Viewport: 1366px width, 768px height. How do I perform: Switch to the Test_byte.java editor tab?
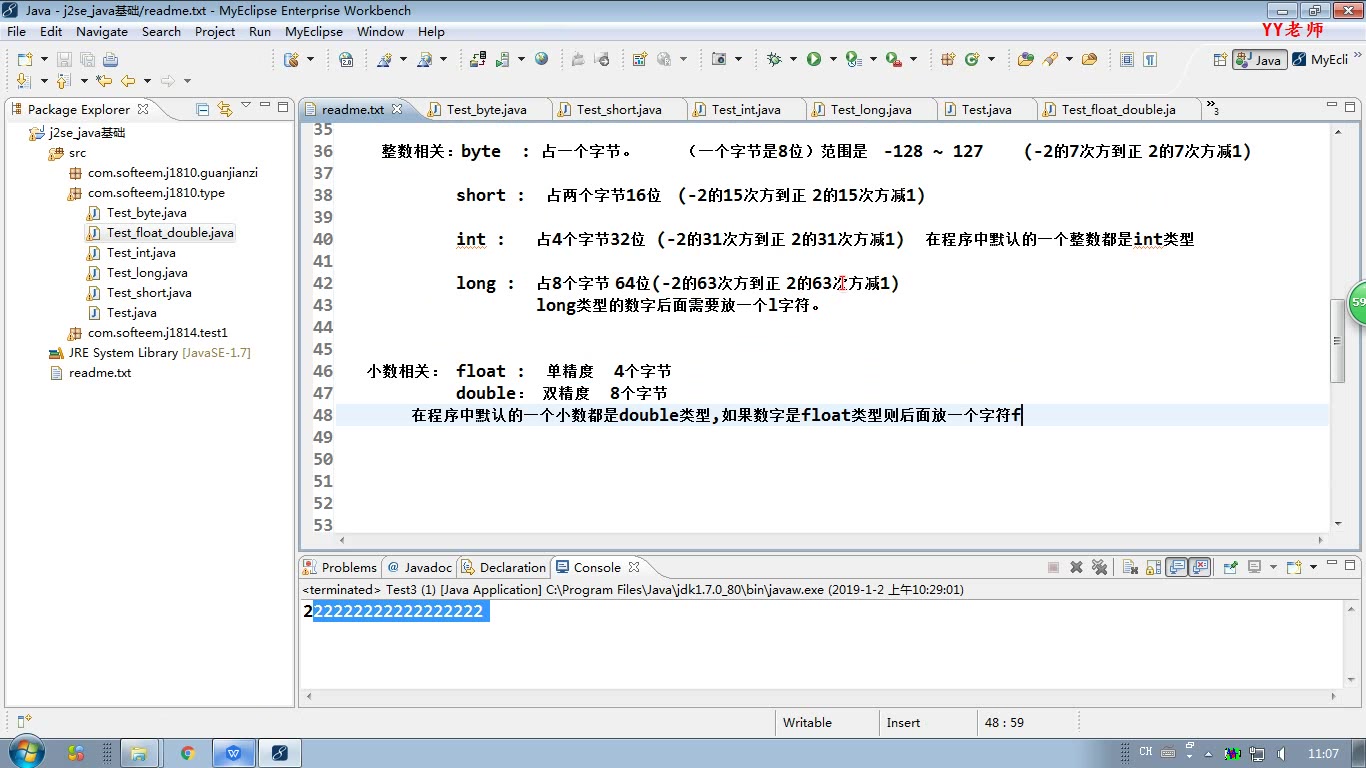point(485,109)
